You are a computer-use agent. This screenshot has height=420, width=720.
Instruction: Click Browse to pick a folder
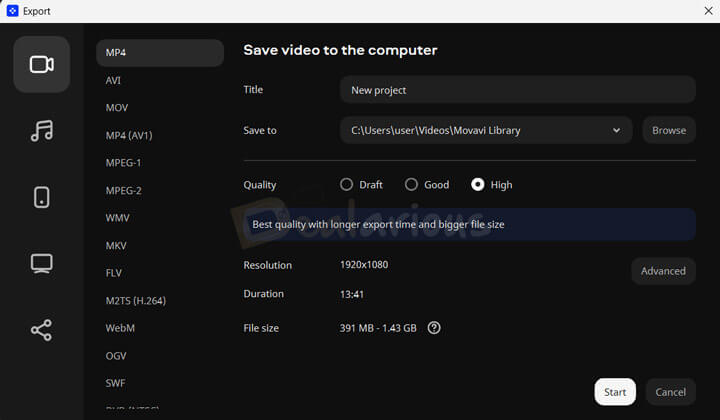(669, 130)
